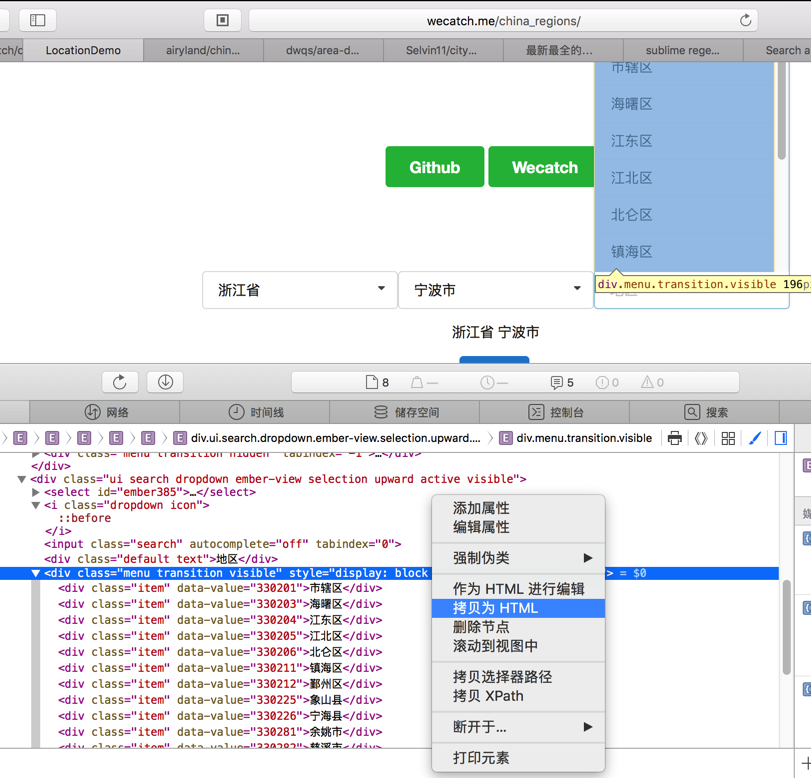The image size is (811, 778).
Task: Choose 作为 HTML 进行编辑
Action: click(x=518, y=589)
